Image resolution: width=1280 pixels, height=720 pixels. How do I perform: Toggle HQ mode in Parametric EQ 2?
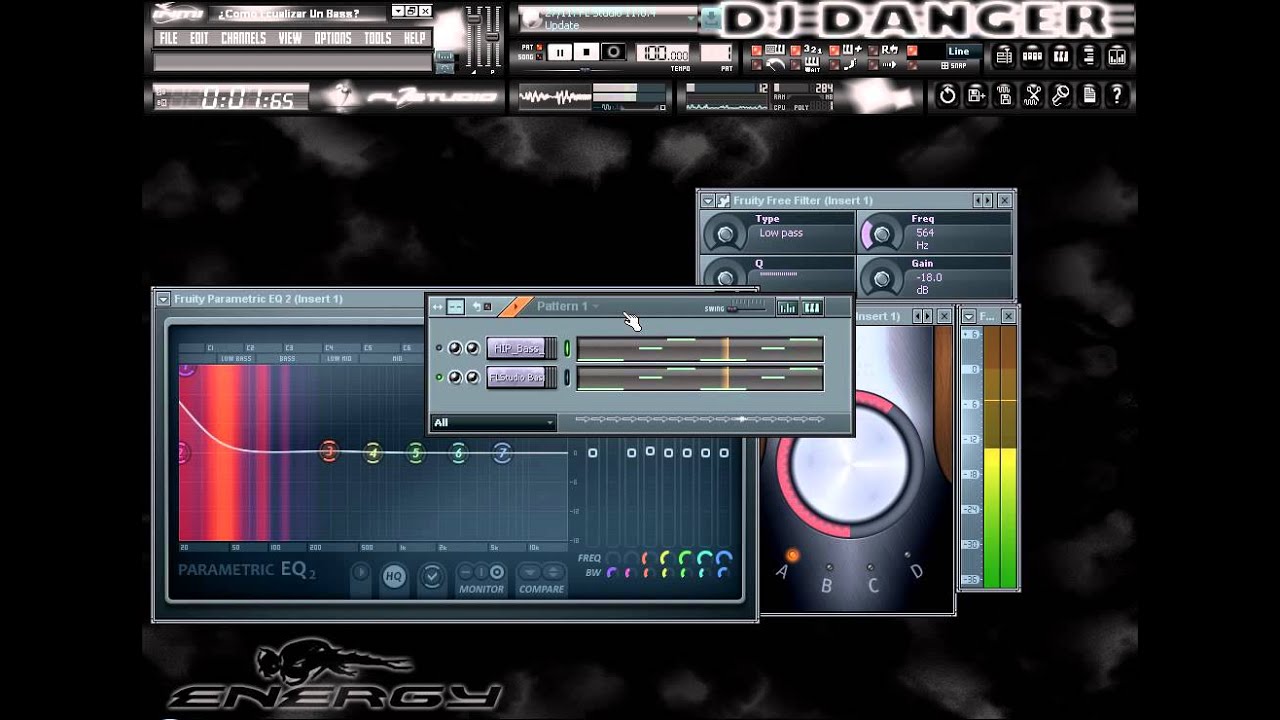click(394, 576)
